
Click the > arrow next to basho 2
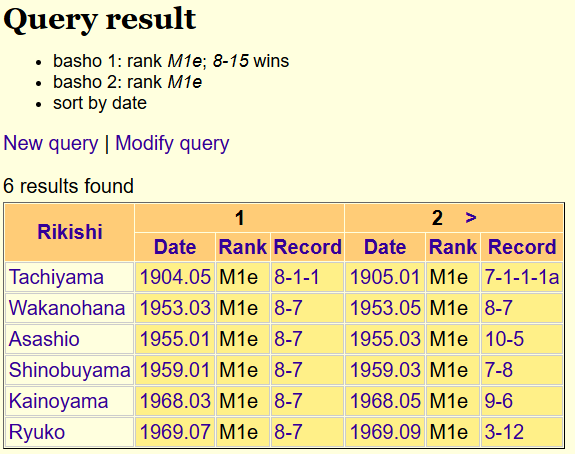pyautogui.click(x=471, y=218)
